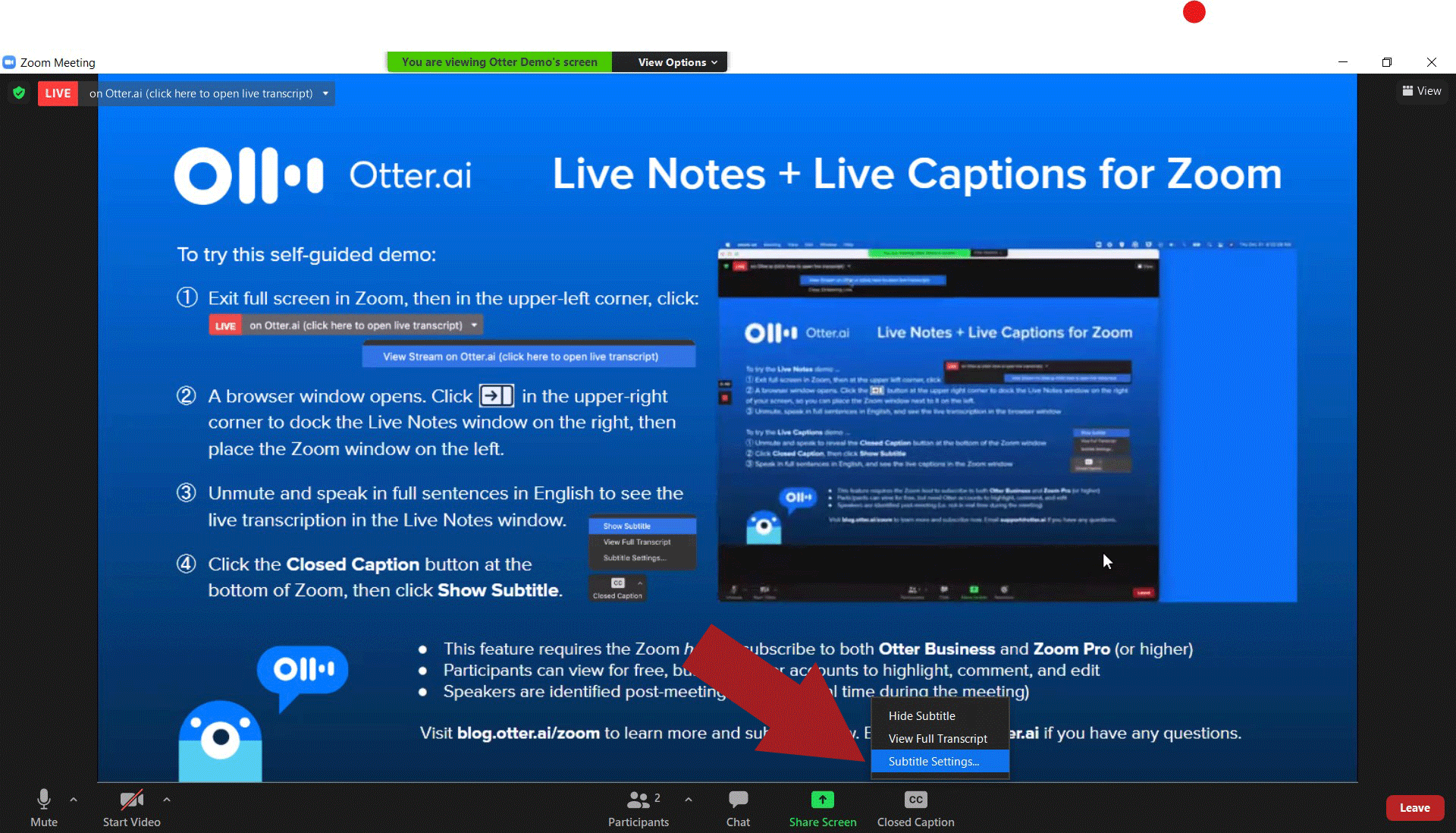The height and width of the screenshot is (833, 1456).
Task: Click the red LIVE badge
Action: point(58,93)
